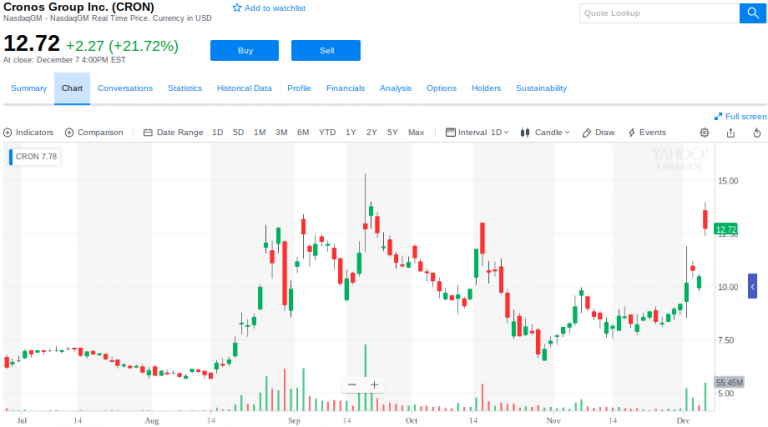Screen dimensions: 768x427
Task: Click the Date Range label
Action: [180, 133]
